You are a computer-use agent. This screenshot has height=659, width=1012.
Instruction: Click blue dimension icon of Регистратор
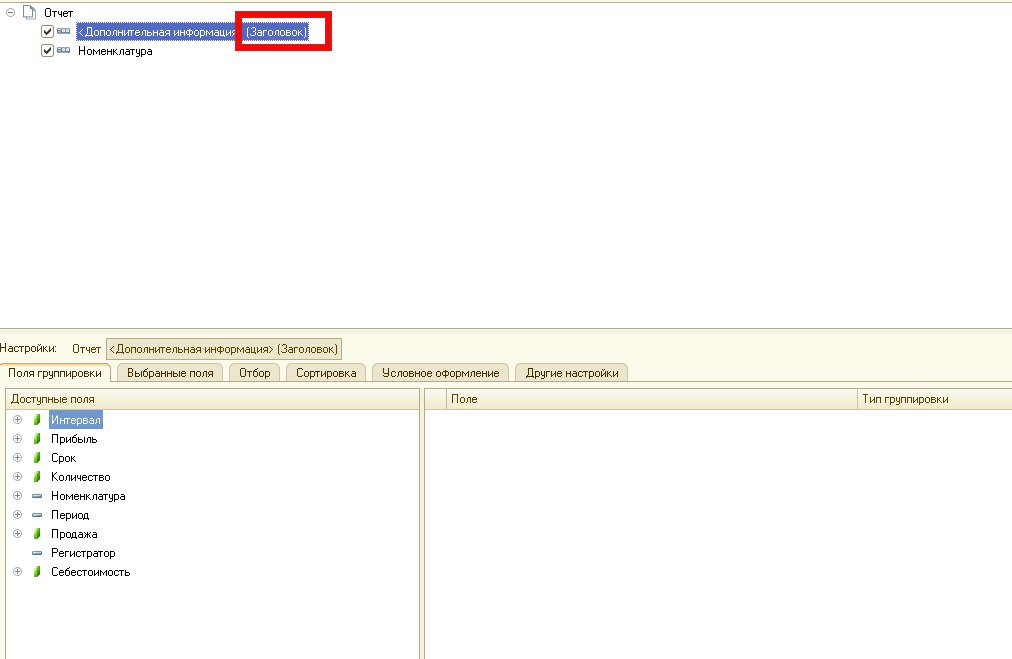click(x=37, y=553)
